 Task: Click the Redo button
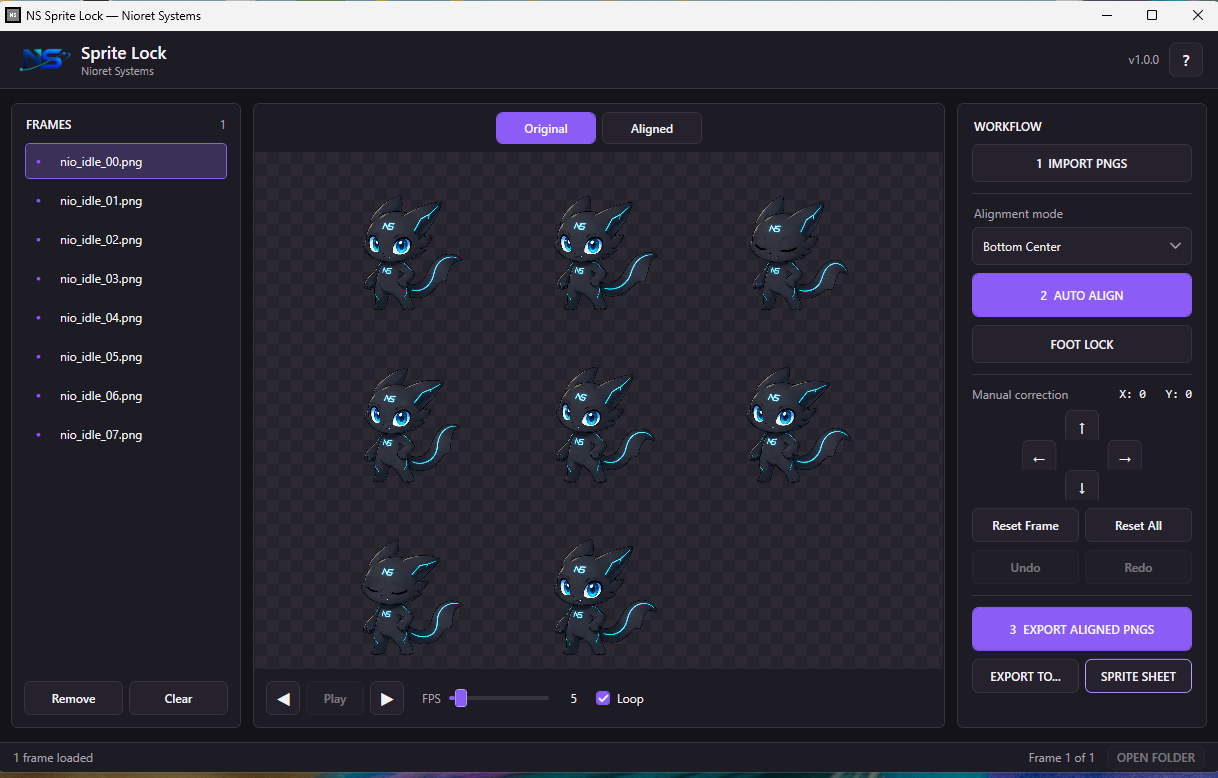coord(1138,567)
